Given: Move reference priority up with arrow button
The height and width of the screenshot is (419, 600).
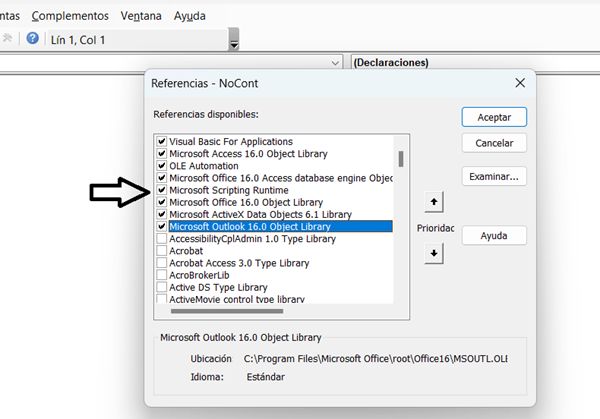Looking at the screenshot, I should click(x=434, y=202).
